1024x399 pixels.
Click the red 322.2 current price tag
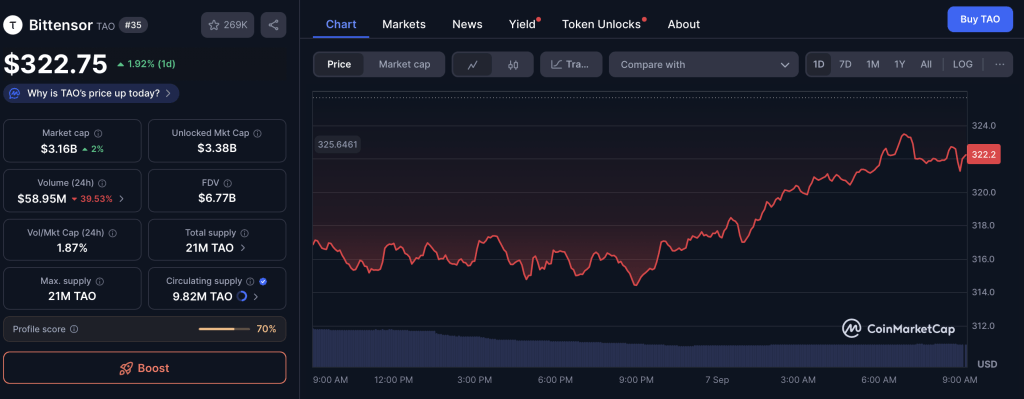tap(983, 155)
